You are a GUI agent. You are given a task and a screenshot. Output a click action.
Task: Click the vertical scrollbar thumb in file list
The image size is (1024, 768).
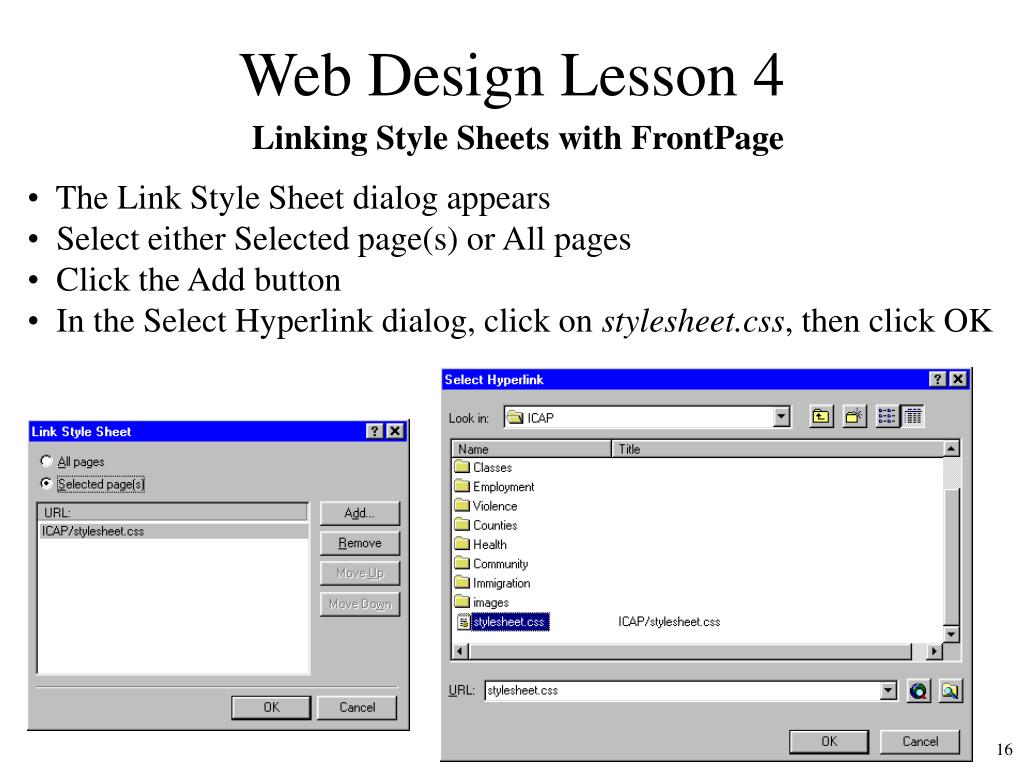(x=952, y=556)
